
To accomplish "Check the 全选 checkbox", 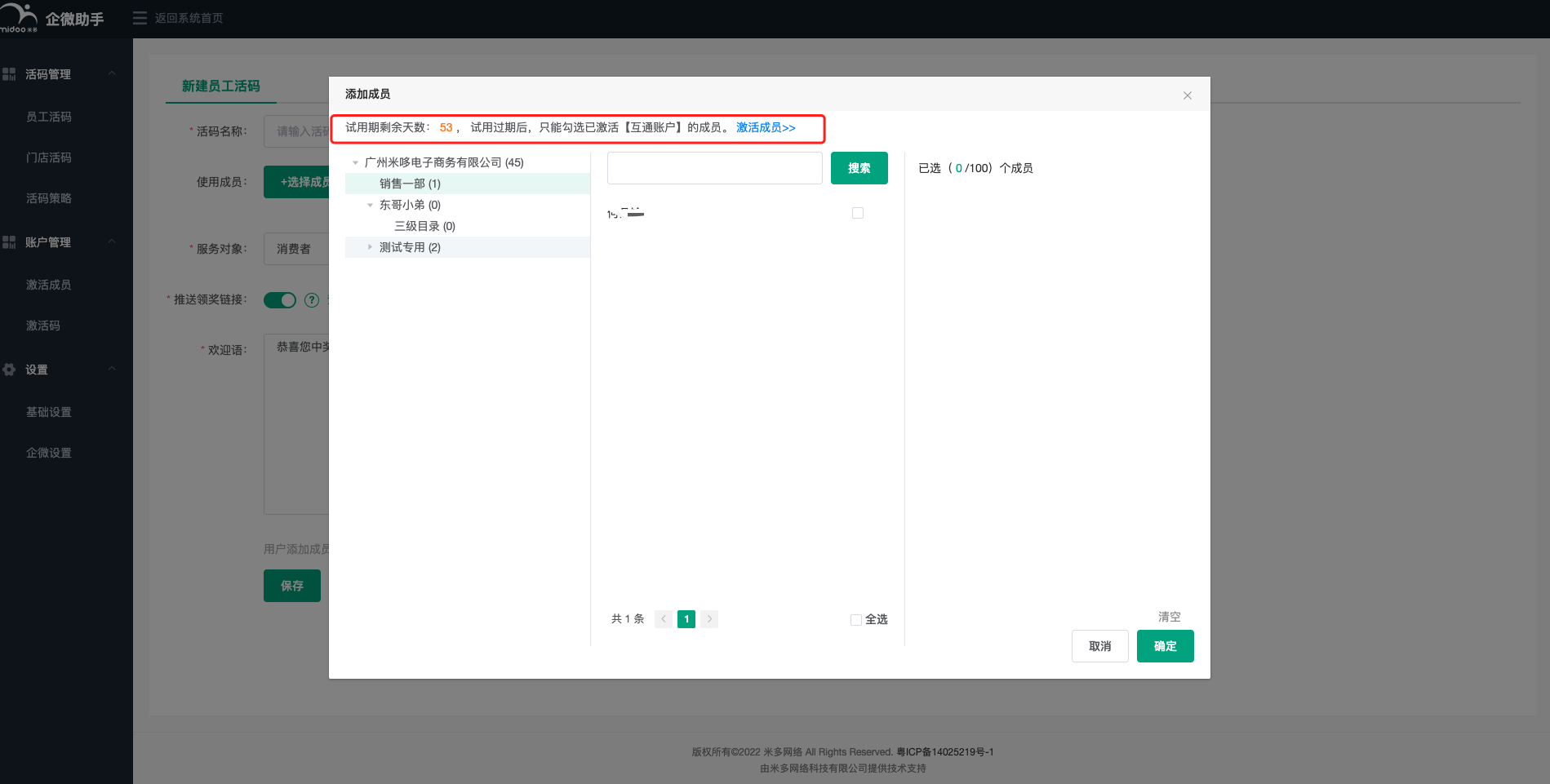I will [856, 620].
